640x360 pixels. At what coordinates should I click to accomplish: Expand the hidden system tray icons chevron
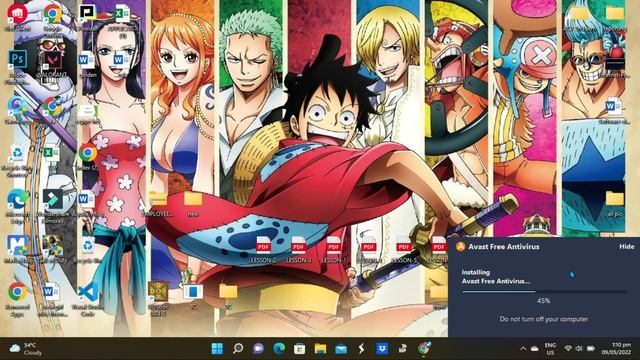(523, 349)
